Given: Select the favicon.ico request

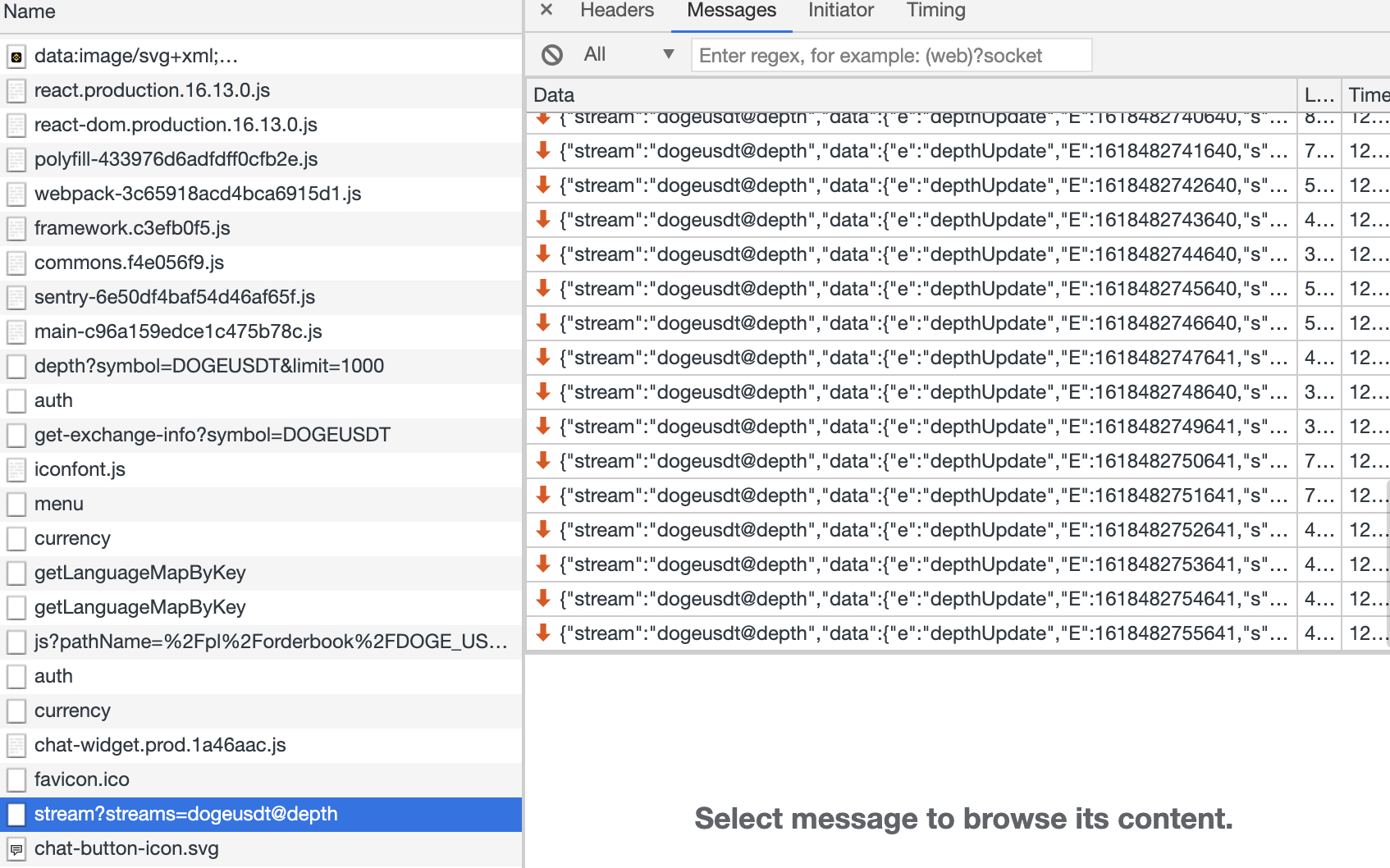Looking at the screenshot, I should [x=81, y=779].
